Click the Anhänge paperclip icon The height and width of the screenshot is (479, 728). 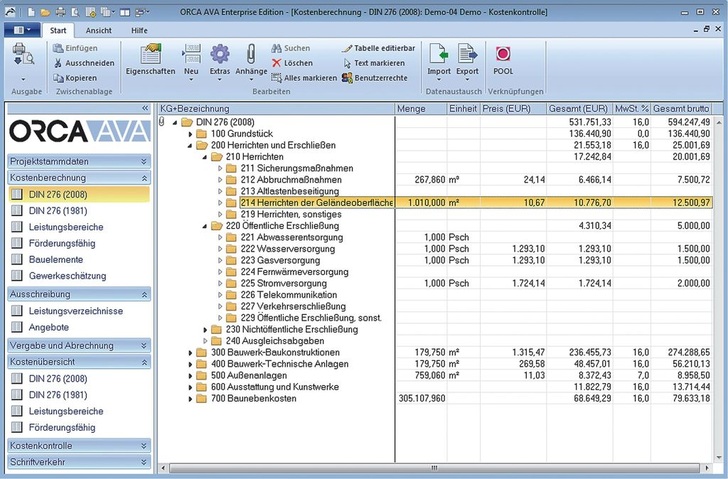(251, 54)
